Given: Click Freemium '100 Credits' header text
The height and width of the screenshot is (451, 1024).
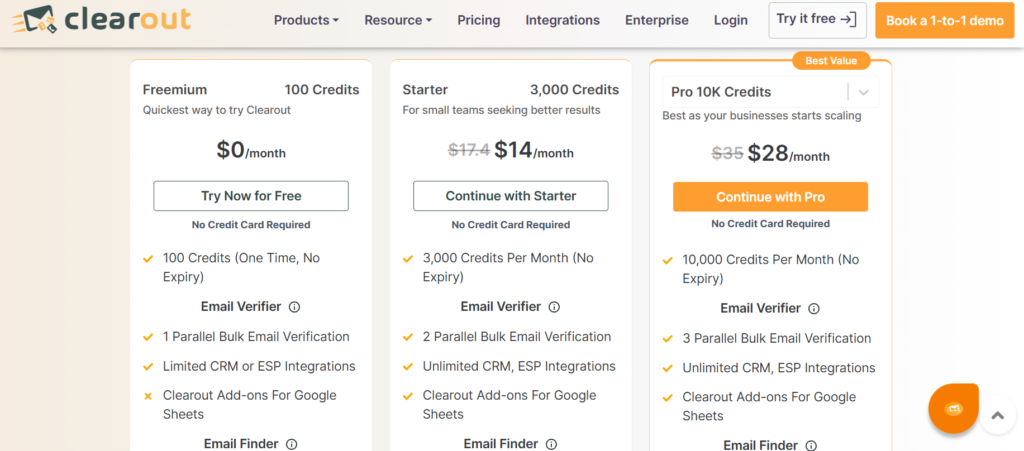Looking at the screenshot, I should coord(322,90).
